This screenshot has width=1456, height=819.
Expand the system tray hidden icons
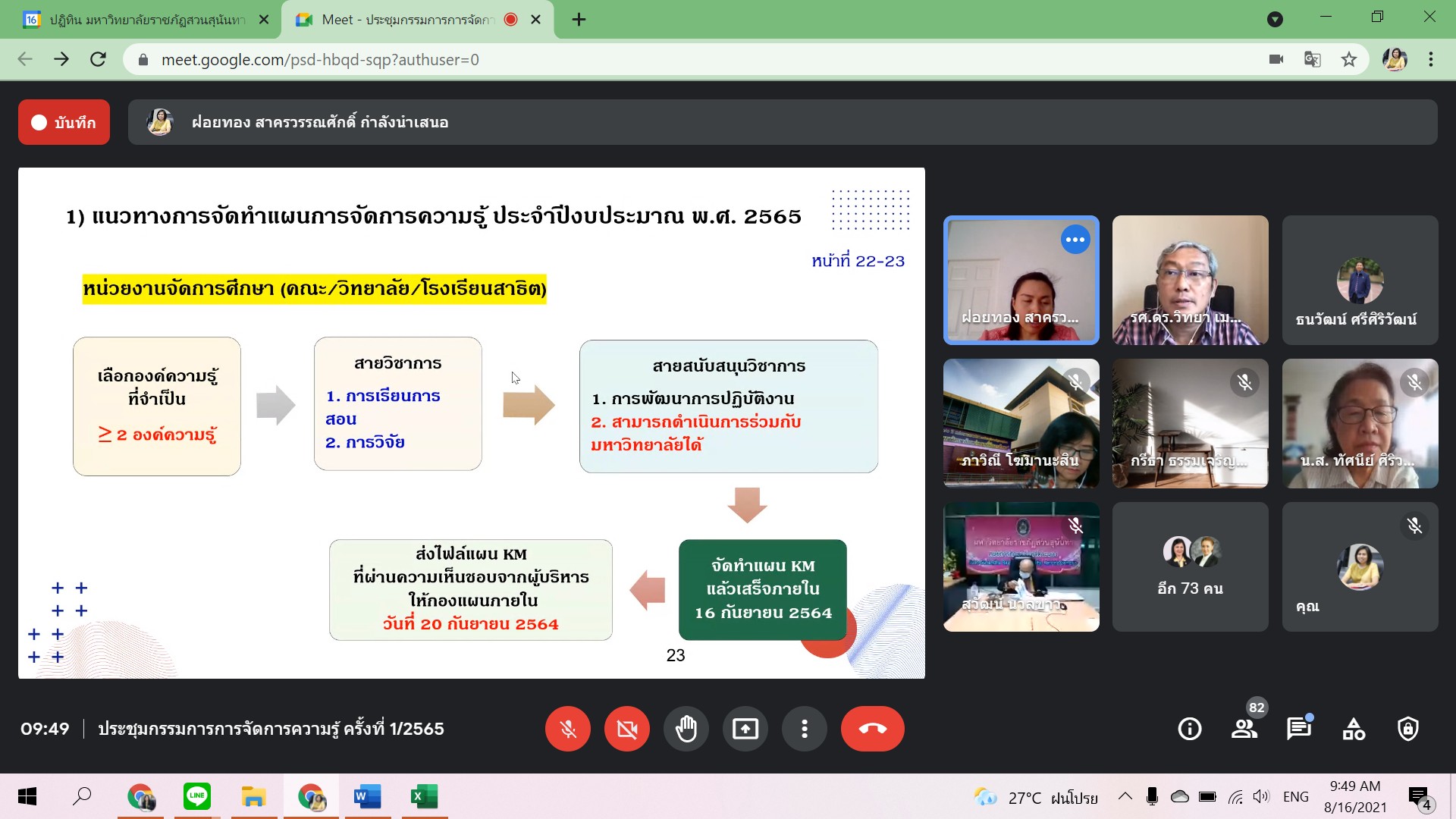[1125, 796]
